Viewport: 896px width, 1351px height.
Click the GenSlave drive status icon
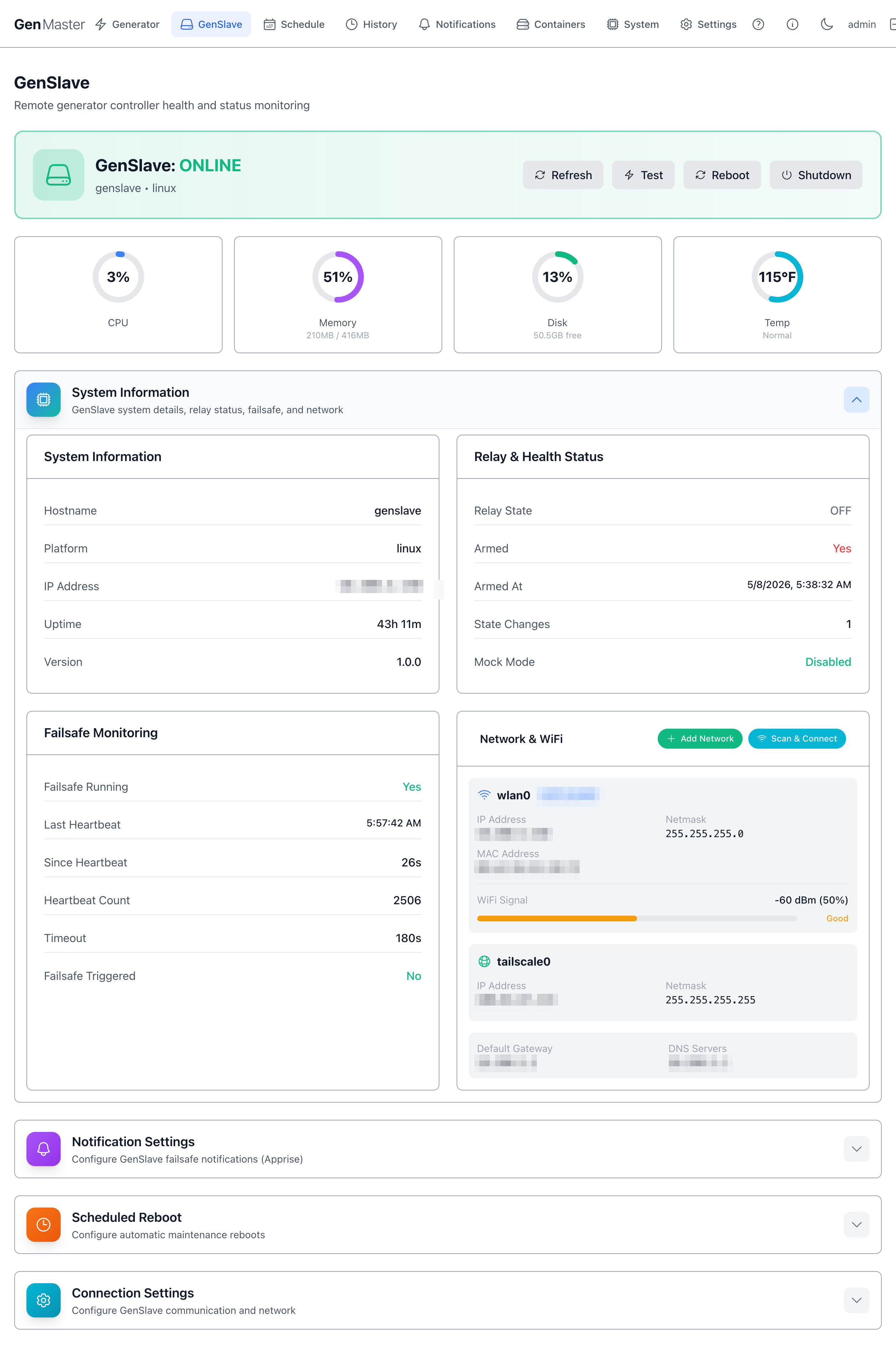(58, 174)
